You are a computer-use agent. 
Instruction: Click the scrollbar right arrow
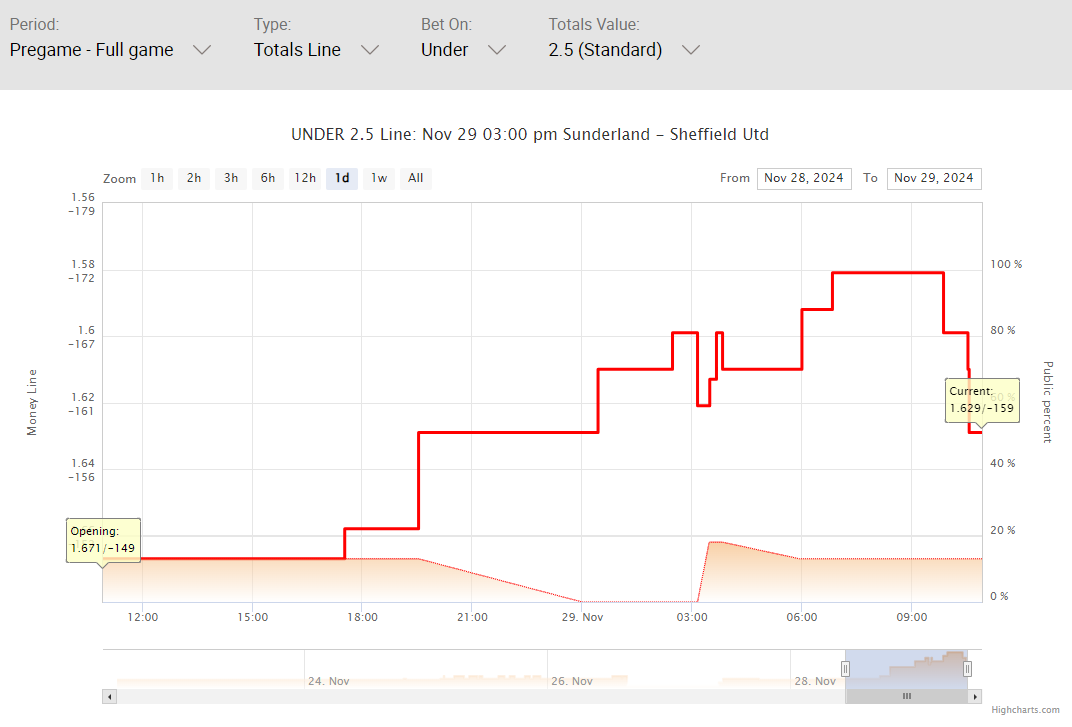click(975, 697)
